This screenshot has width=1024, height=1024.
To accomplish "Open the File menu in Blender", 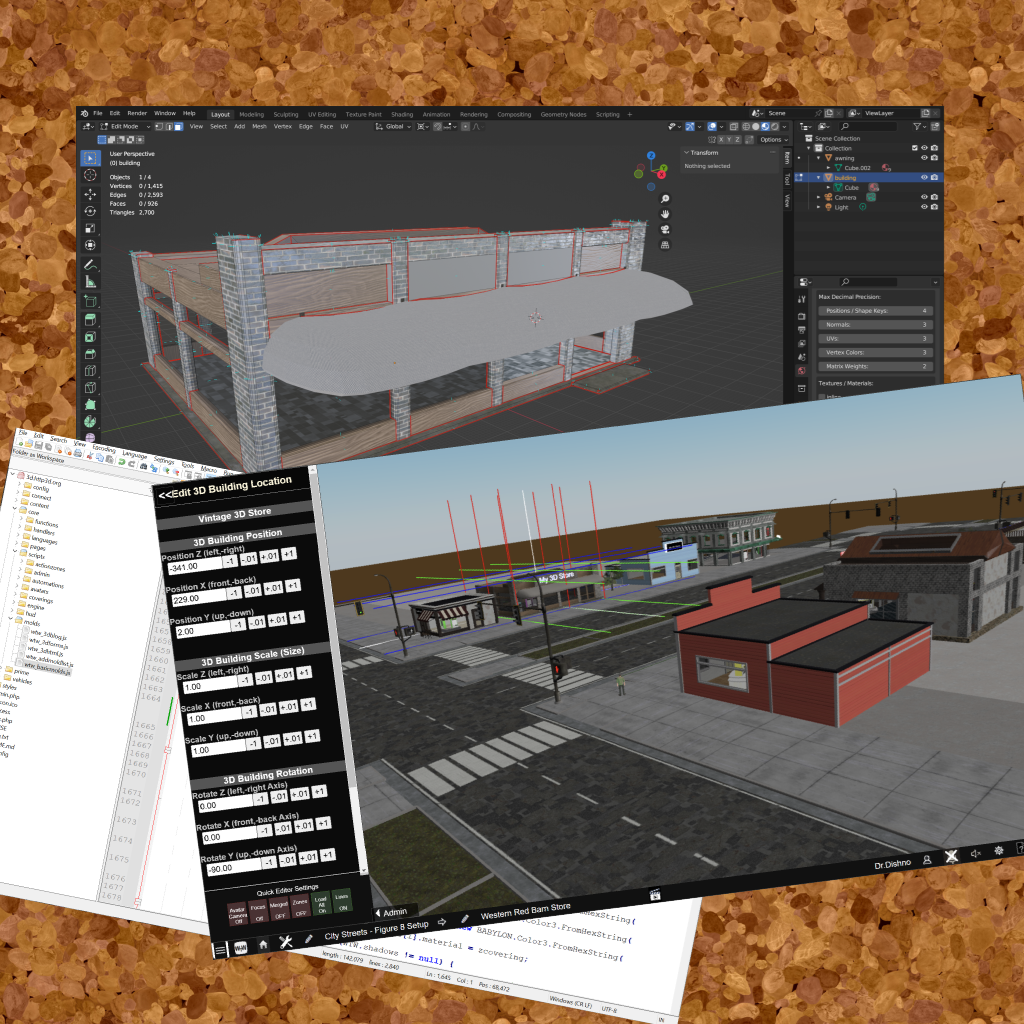I will click(98, 114).
